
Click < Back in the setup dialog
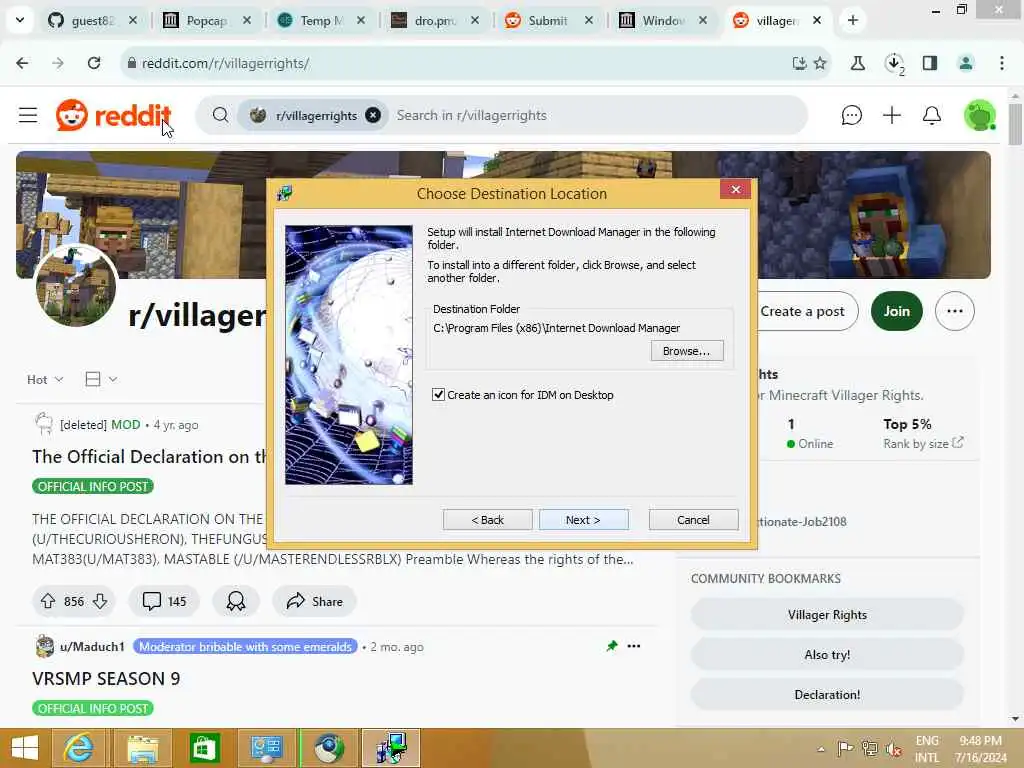[487, 520]
